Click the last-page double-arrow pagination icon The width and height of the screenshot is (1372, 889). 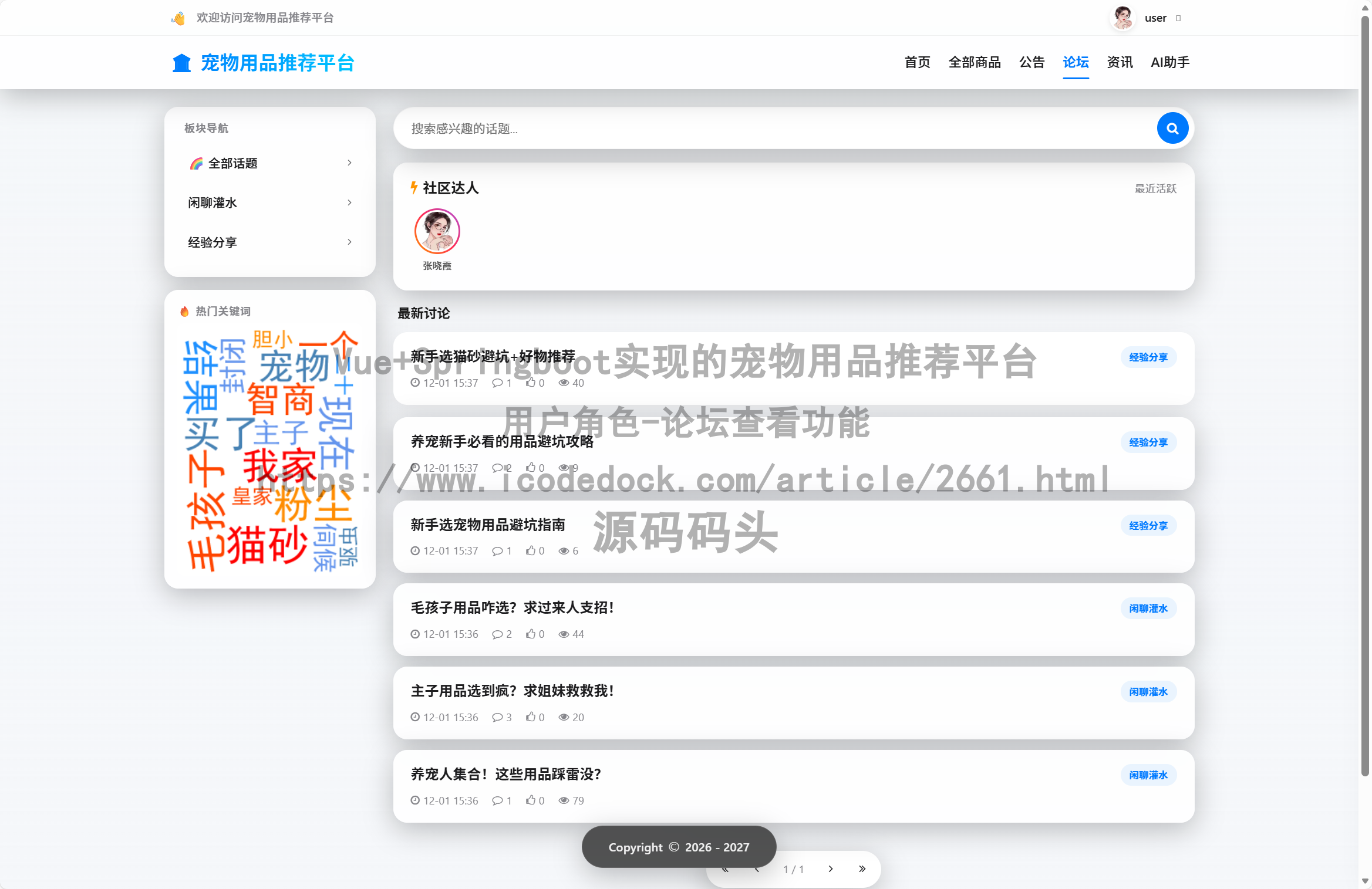click(862, 869)
